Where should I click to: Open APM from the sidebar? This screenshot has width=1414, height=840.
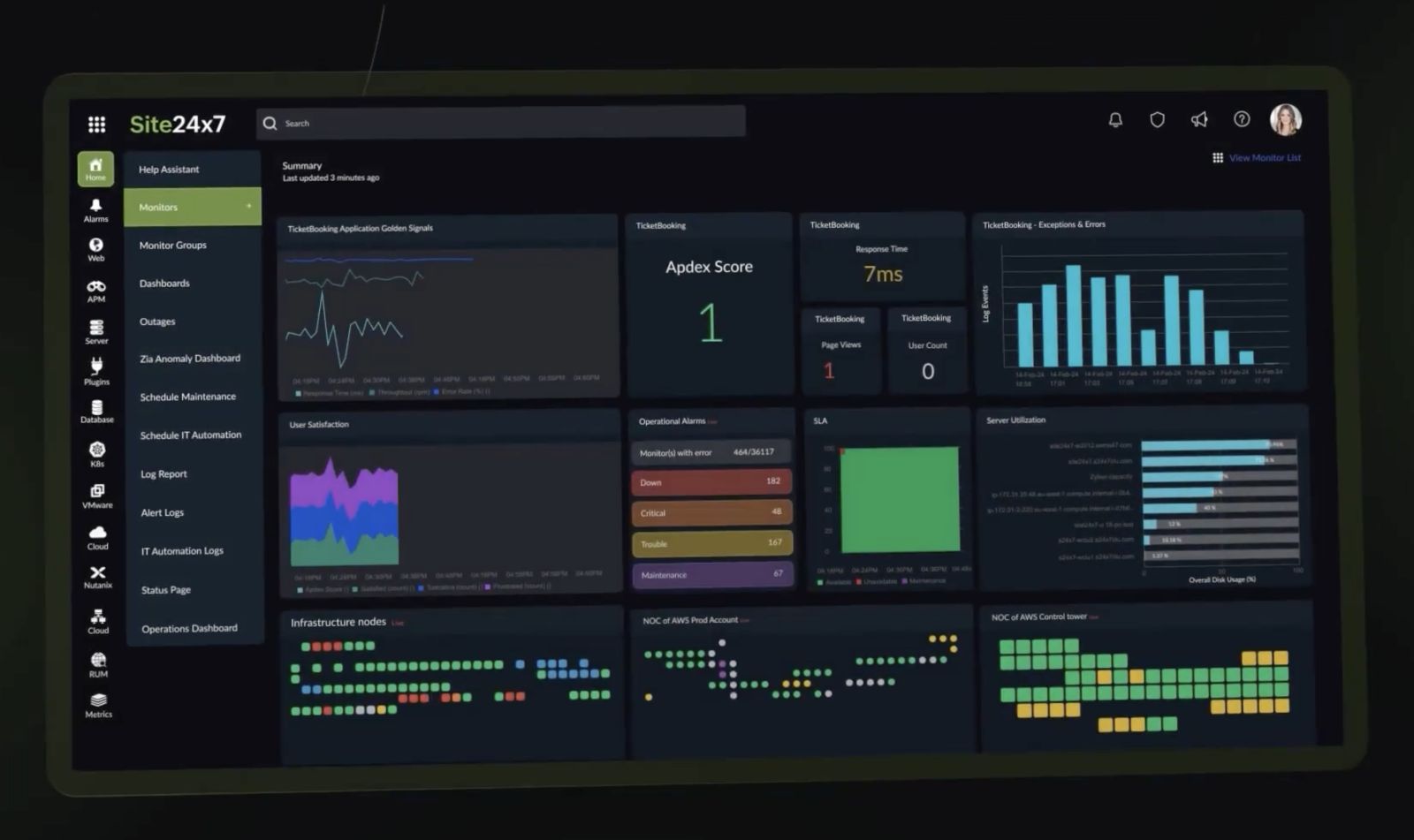(x=96, y=291)
